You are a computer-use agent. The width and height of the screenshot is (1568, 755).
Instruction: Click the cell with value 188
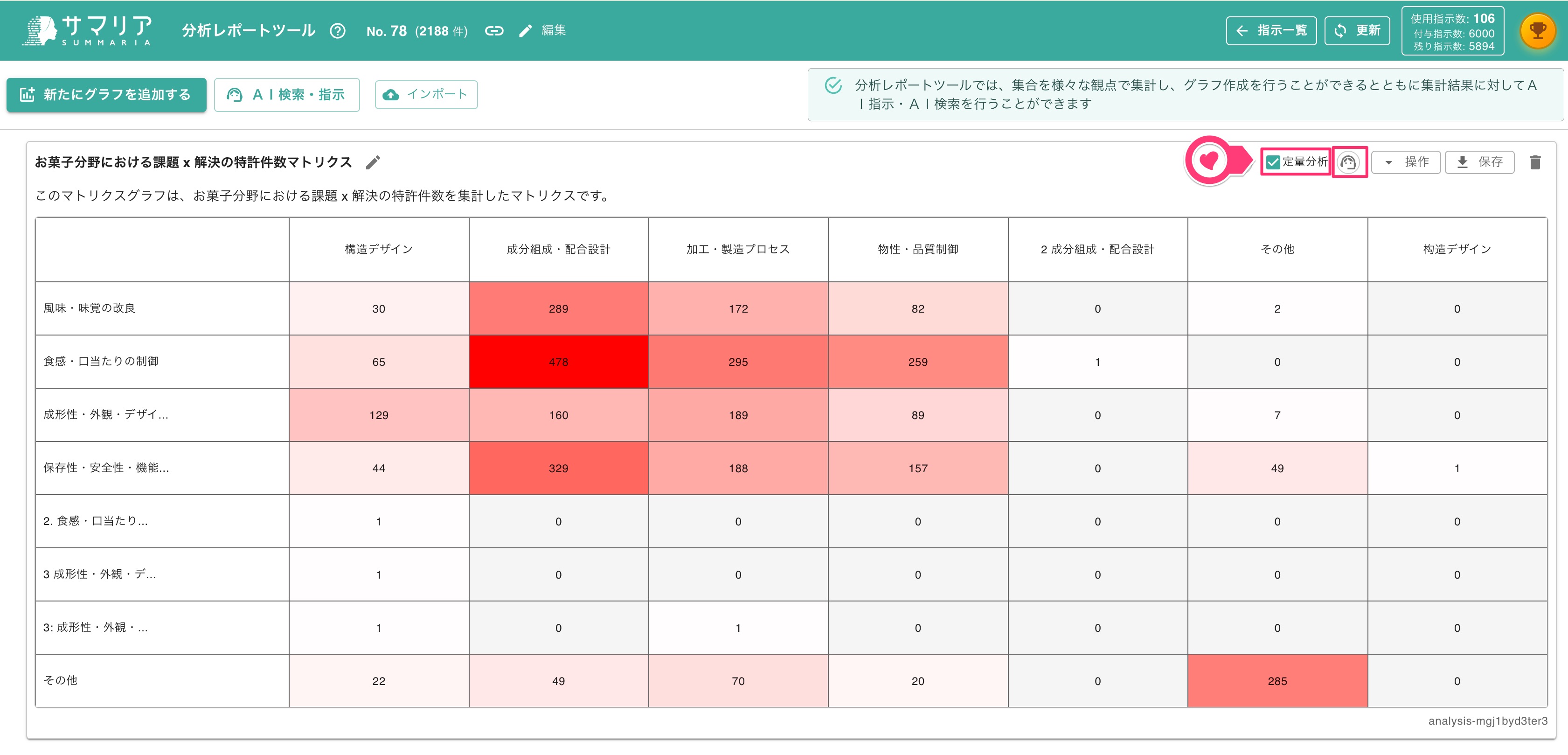[x=738, y=468]
